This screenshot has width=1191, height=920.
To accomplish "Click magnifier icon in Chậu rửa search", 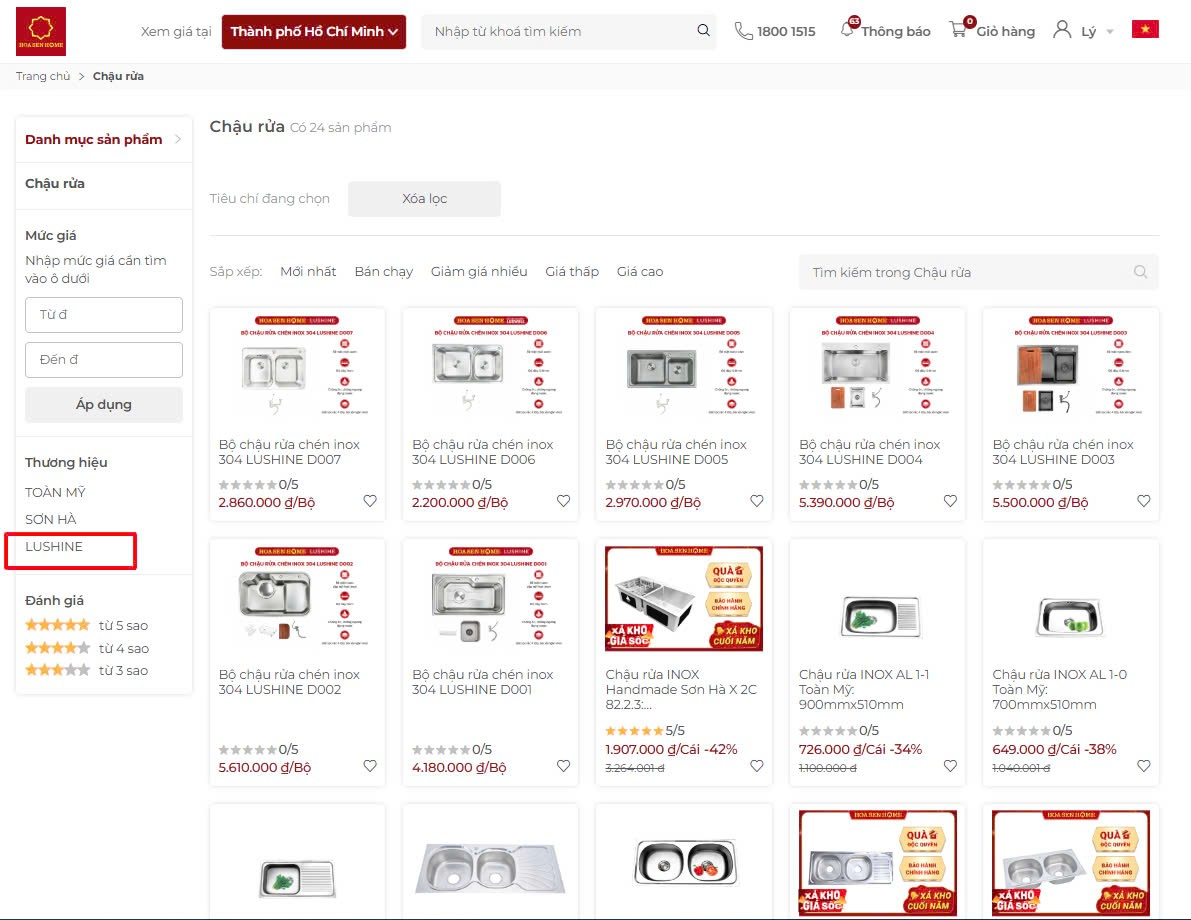I will coord(1140,272).
